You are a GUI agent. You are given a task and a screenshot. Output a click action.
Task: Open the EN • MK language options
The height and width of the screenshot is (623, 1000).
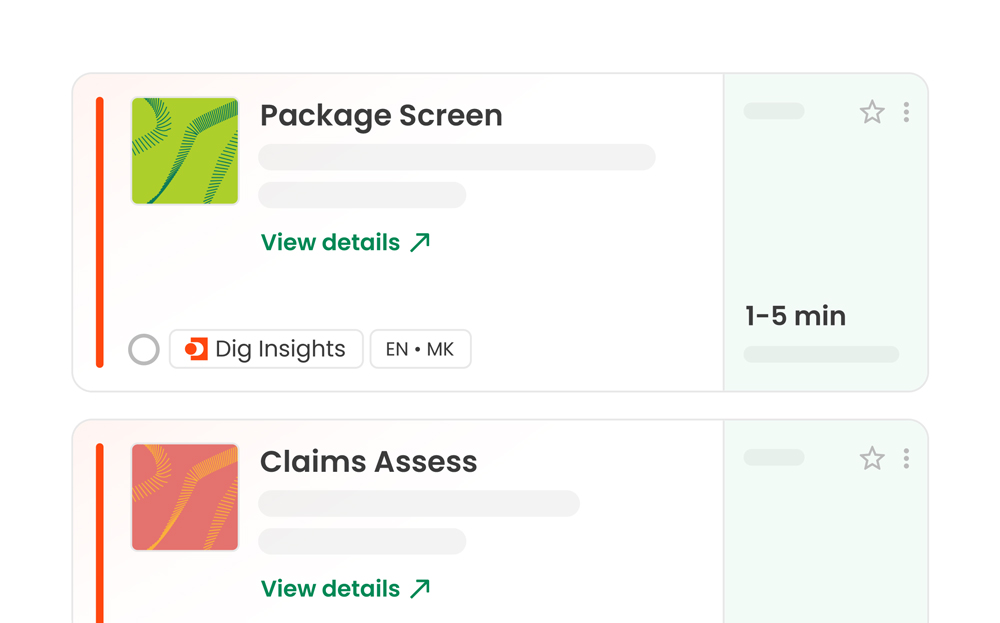click(420, 348)
